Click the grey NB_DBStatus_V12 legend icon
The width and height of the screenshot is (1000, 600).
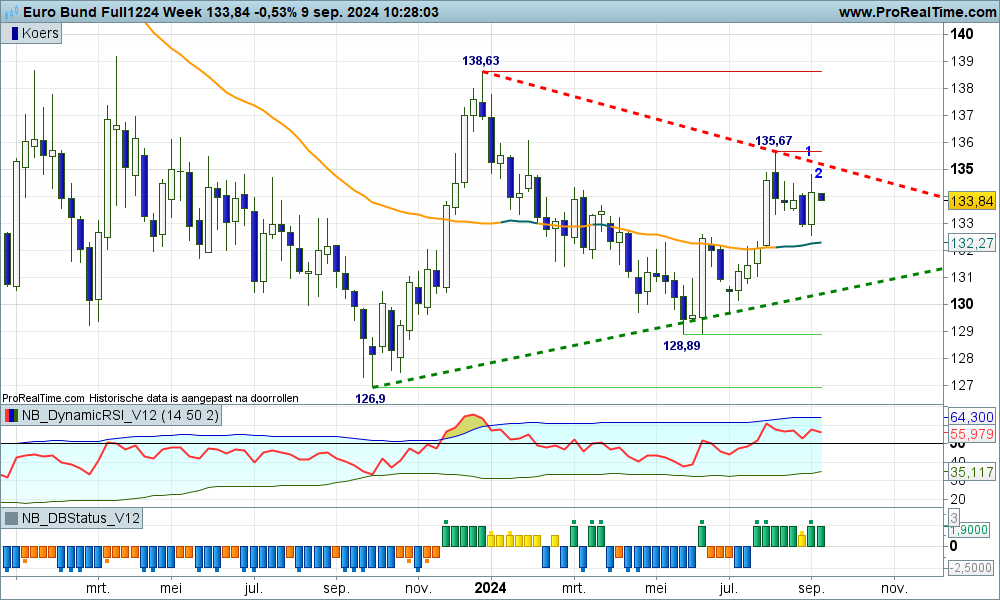pyautogui.click(x=12, y=518)
